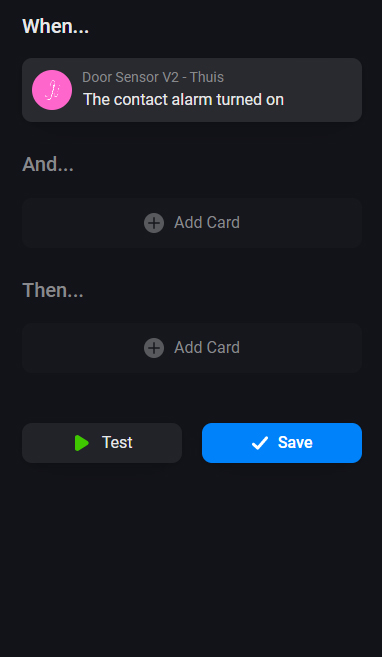The height and width of the screenshot is (657, 382).
Task: Save the flow with the blue button
Action: click(282, 443)
